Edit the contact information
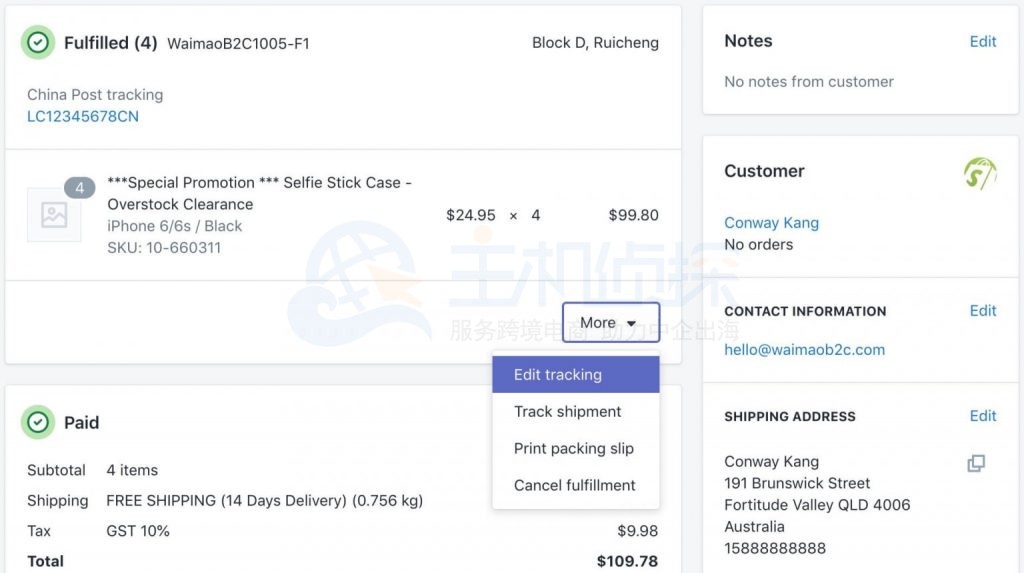The height and width of the screenshot is (573, 1024). (982, 311)
